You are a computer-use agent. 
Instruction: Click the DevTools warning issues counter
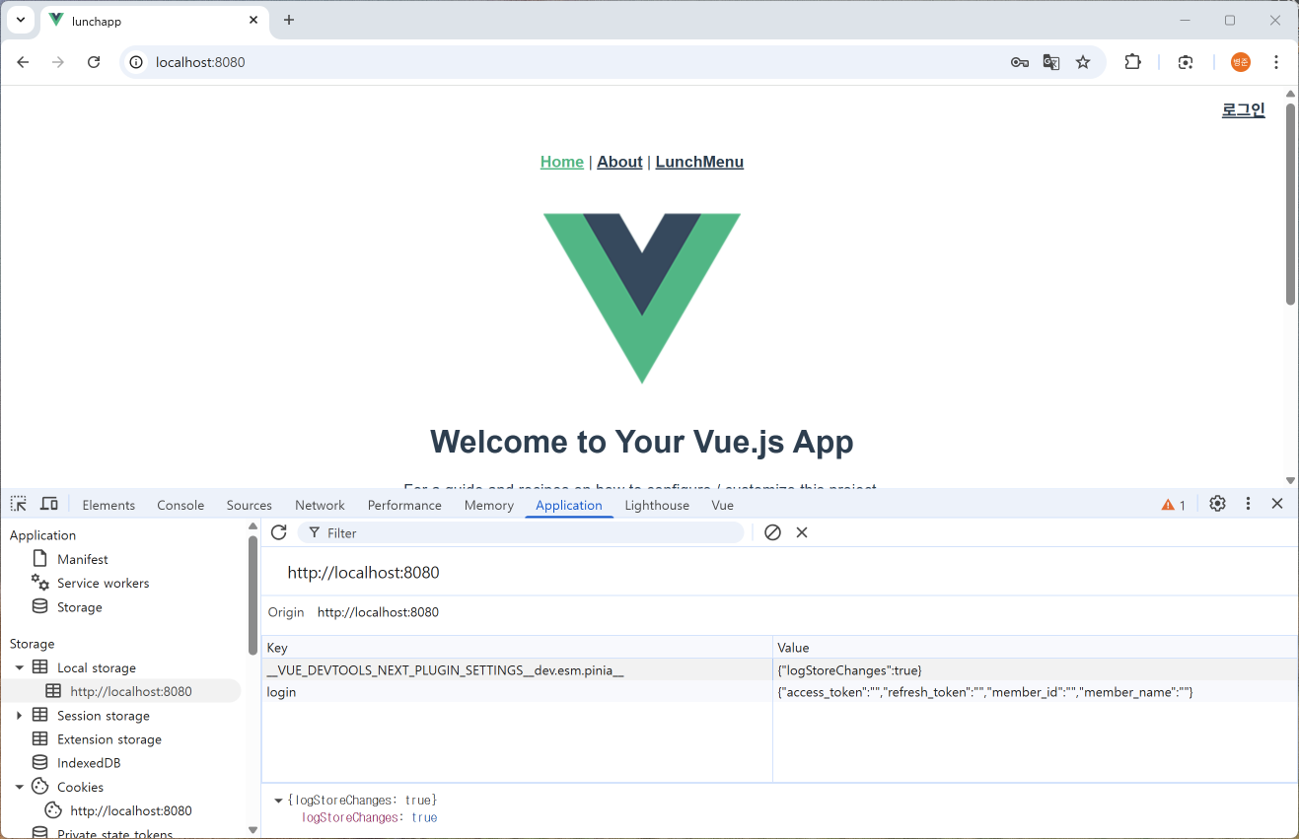click(x=1173, y=505)
